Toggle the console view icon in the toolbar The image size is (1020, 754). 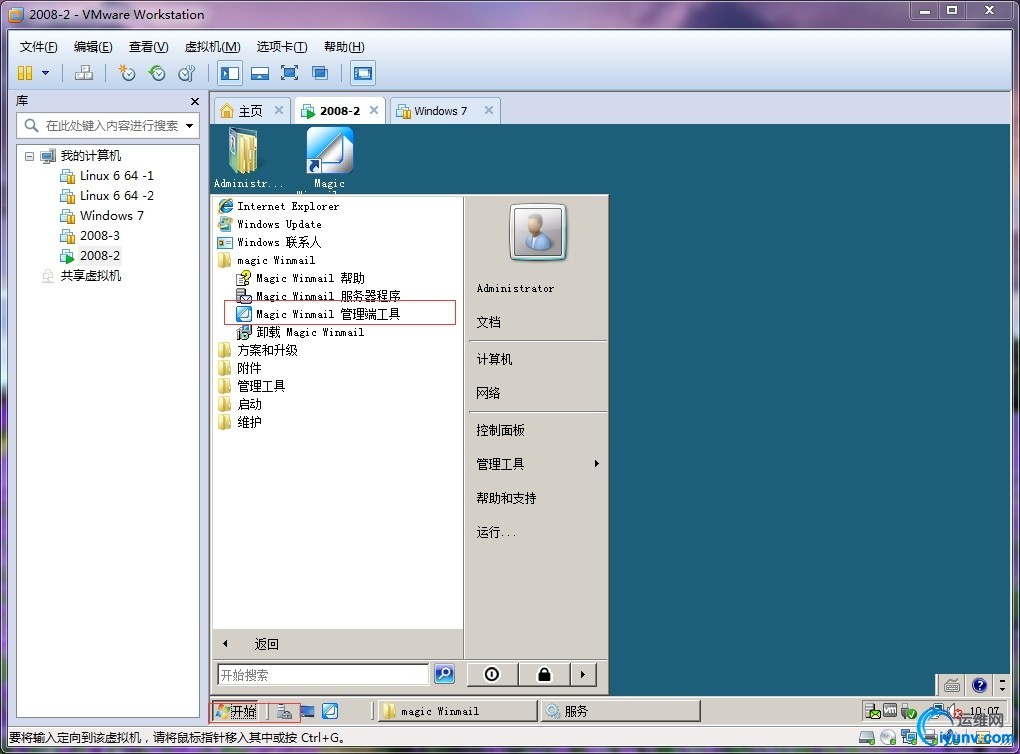(x=363, y=73)
